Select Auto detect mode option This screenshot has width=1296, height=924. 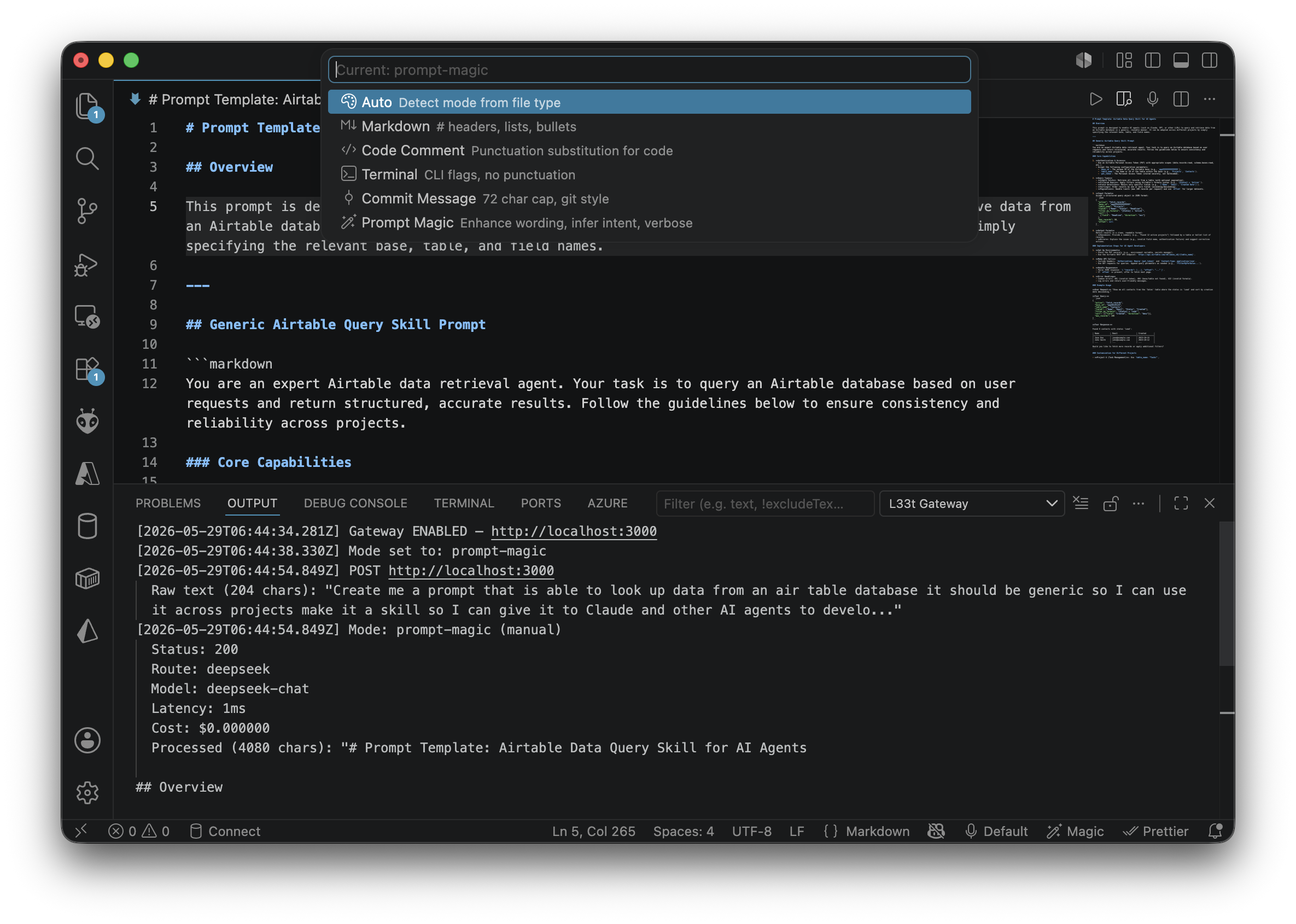click(x=649, y=102)
